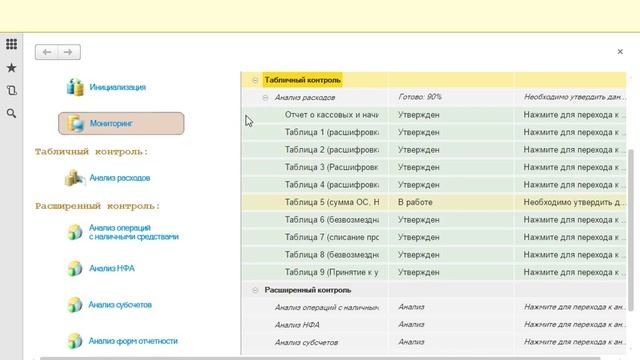
Task: Select the Таблица 2 (расшифровк row
Action: [x=433, y=150]
